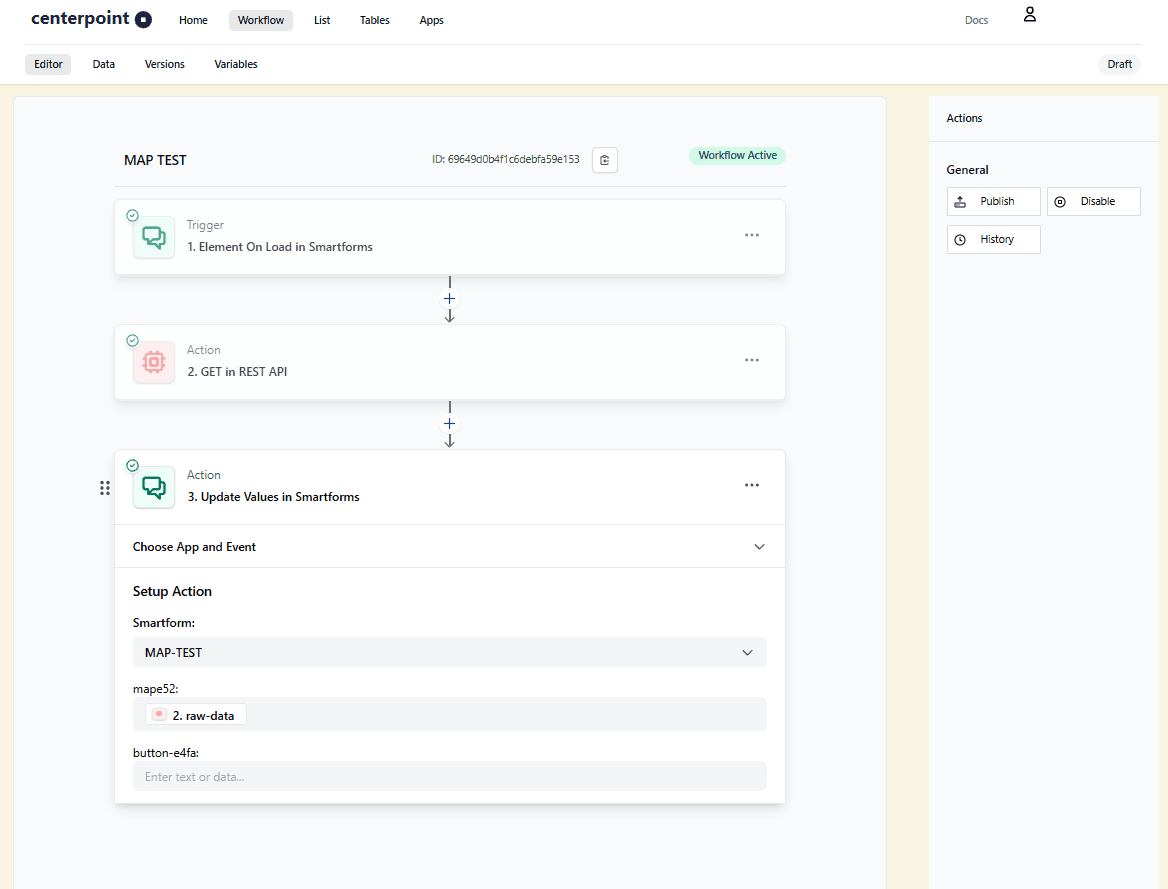This screenshot has height=889, width=1168.
Task: Click the Update Values Smartforms icon
Action: click(x=154, y=487)
